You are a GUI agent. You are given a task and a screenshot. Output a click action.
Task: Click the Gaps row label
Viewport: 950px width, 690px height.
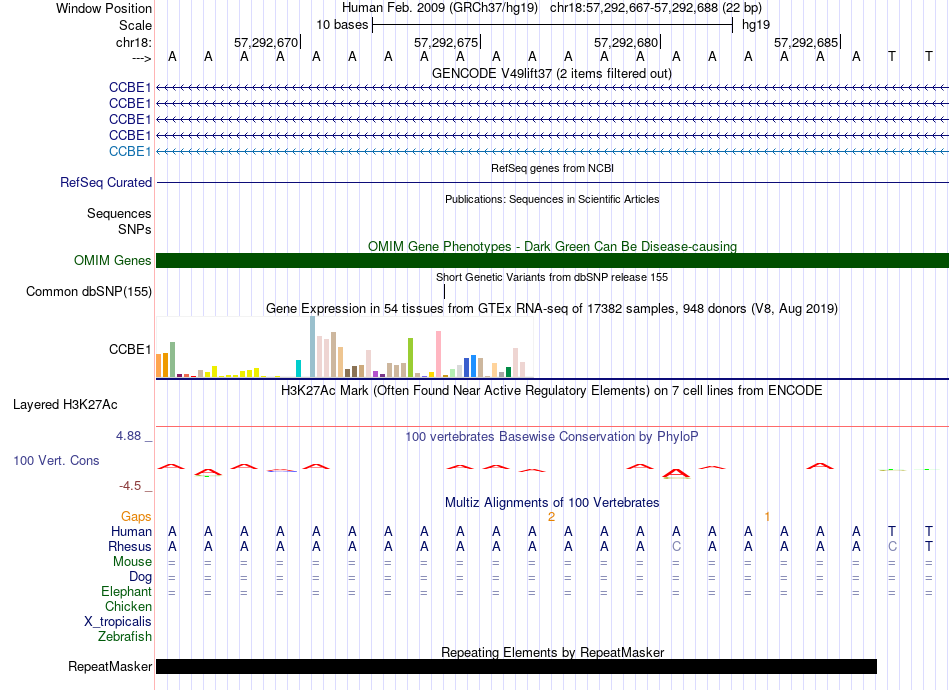point(136,516)
